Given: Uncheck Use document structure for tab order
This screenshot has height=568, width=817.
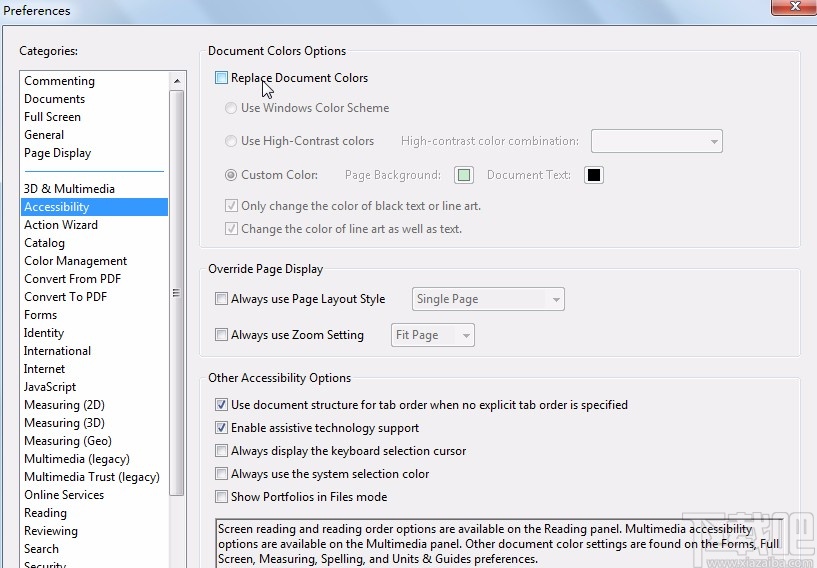Looking at the screenshot, I should [221, 404].
